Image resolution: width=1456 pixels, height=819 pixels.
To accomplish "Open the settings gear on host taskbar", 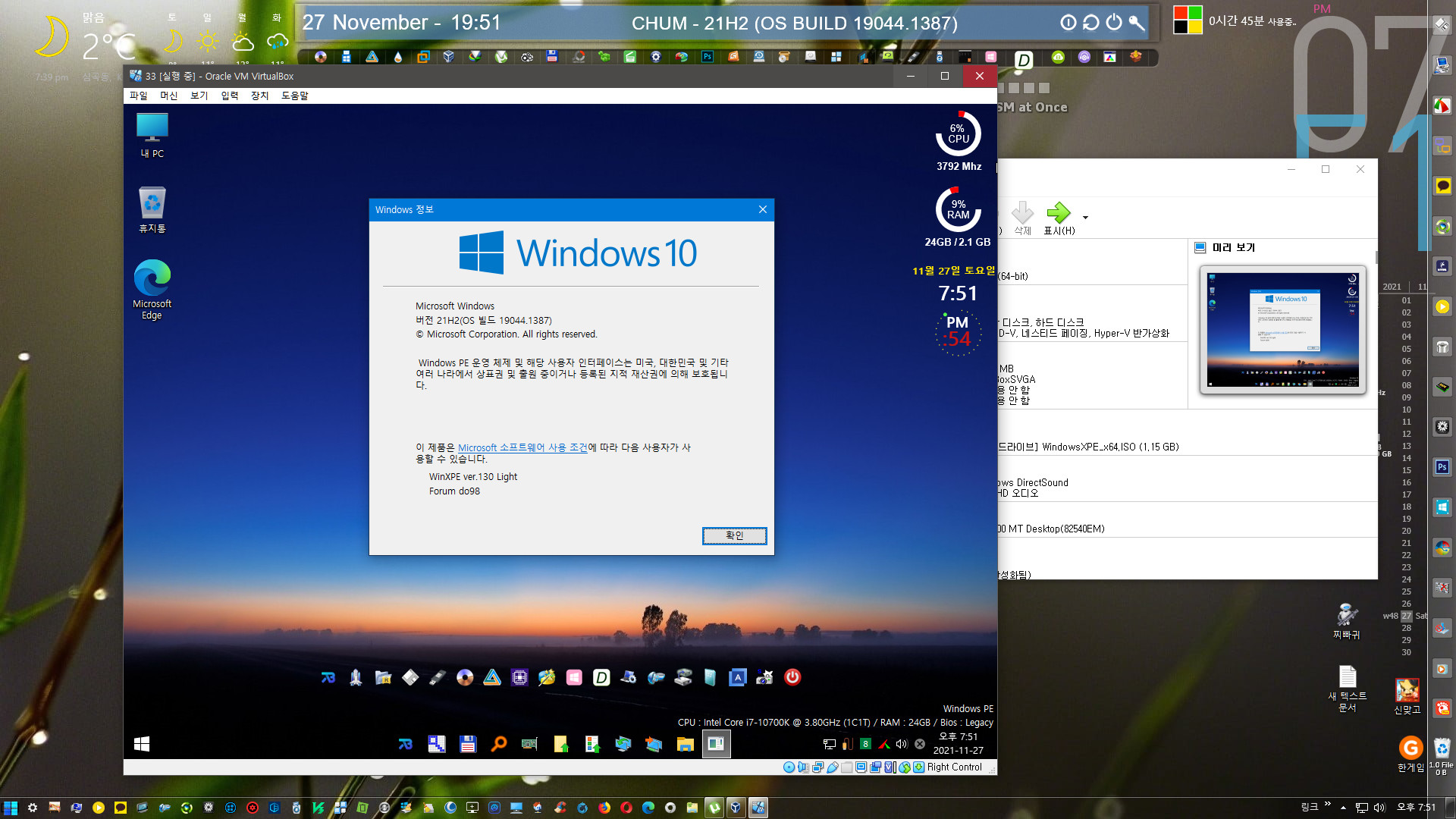I will tap(33, 808).
